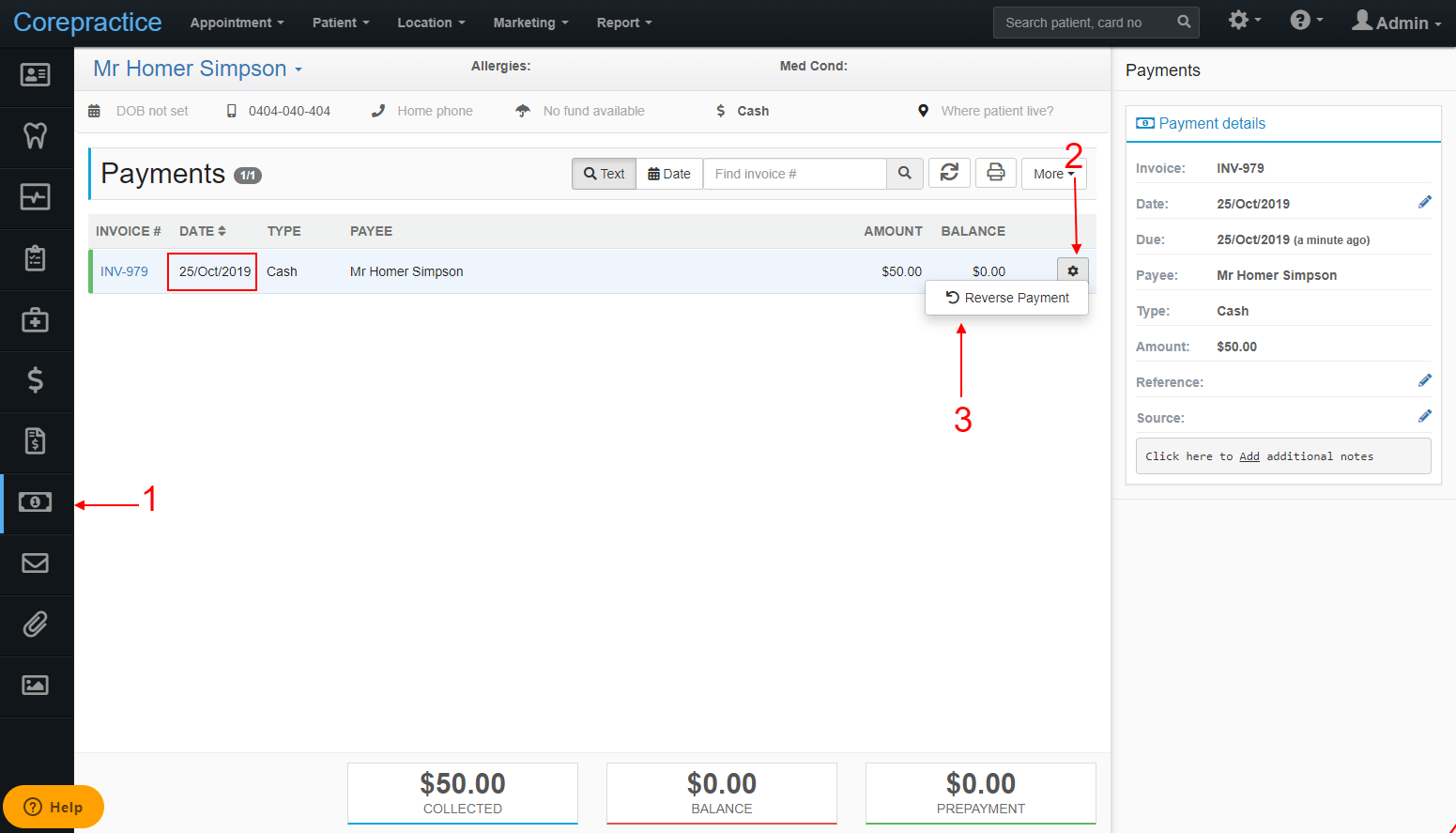Click the patient ID card sidebar icon

tap(36, 75)
